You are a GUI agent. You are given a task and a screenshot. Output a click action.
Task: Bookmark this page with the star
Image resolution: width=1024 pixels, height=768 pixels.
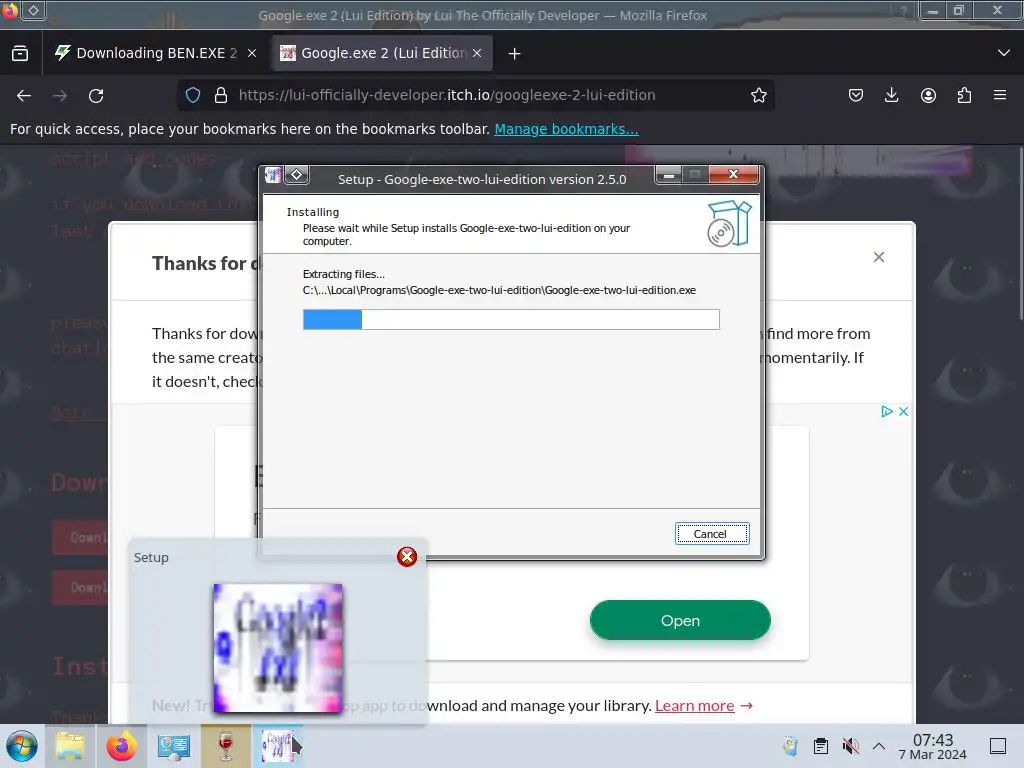pos(758,95)
